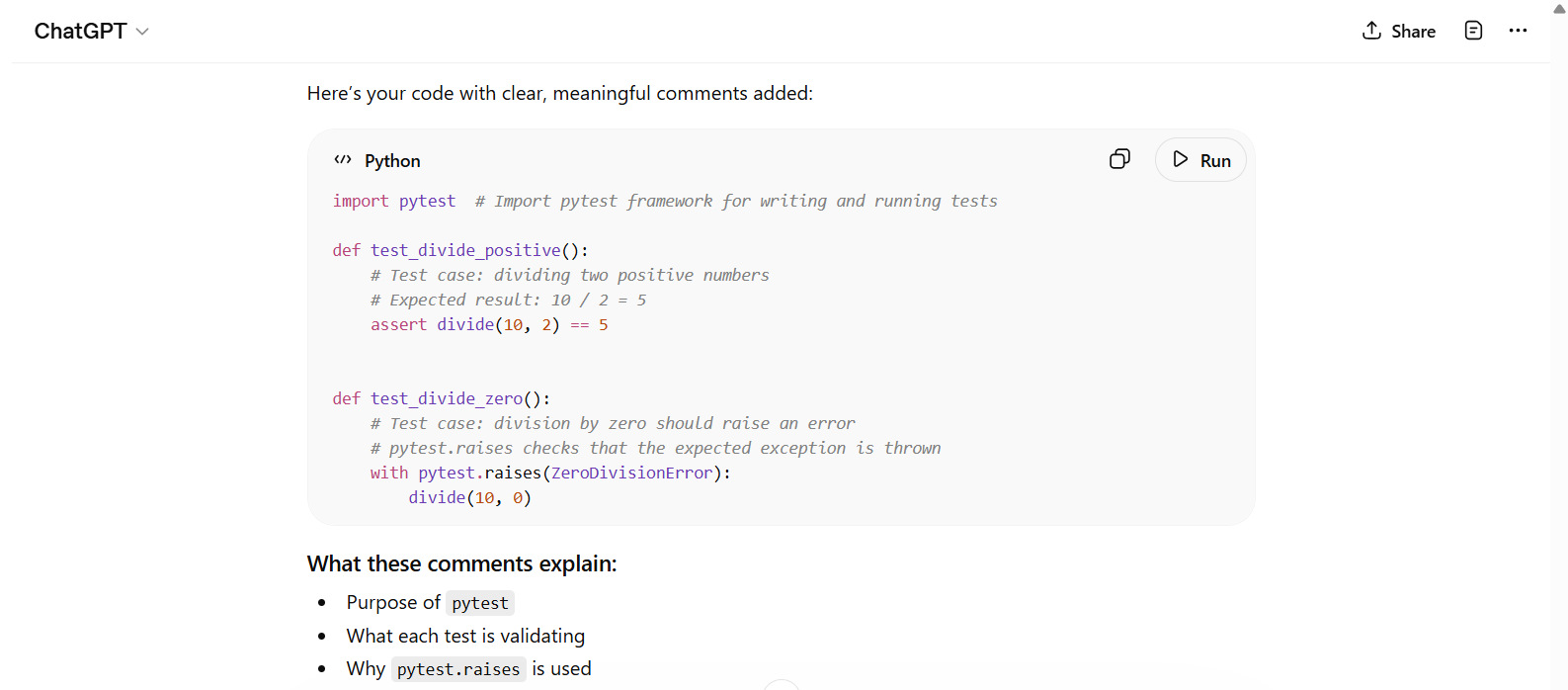The height and width of the screenshot is (690, 1568).
Task: Click the scroll-to-bottom circle button
Action: click(781, 686)
